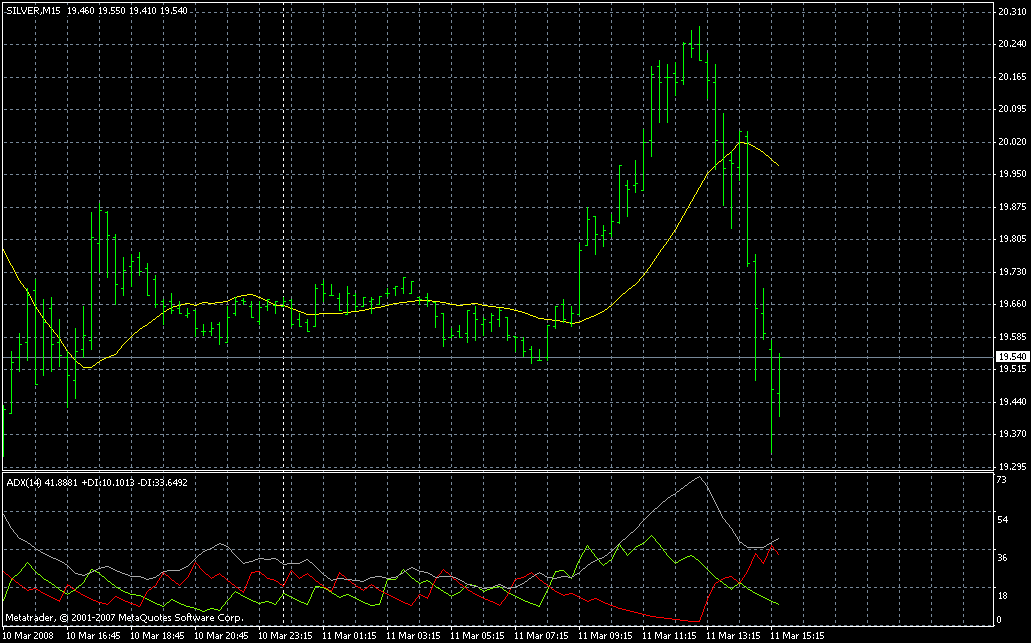Screen dimensions: 1031x643
Task: Click the peak of the white ADX line
Action: click(698, 477)
